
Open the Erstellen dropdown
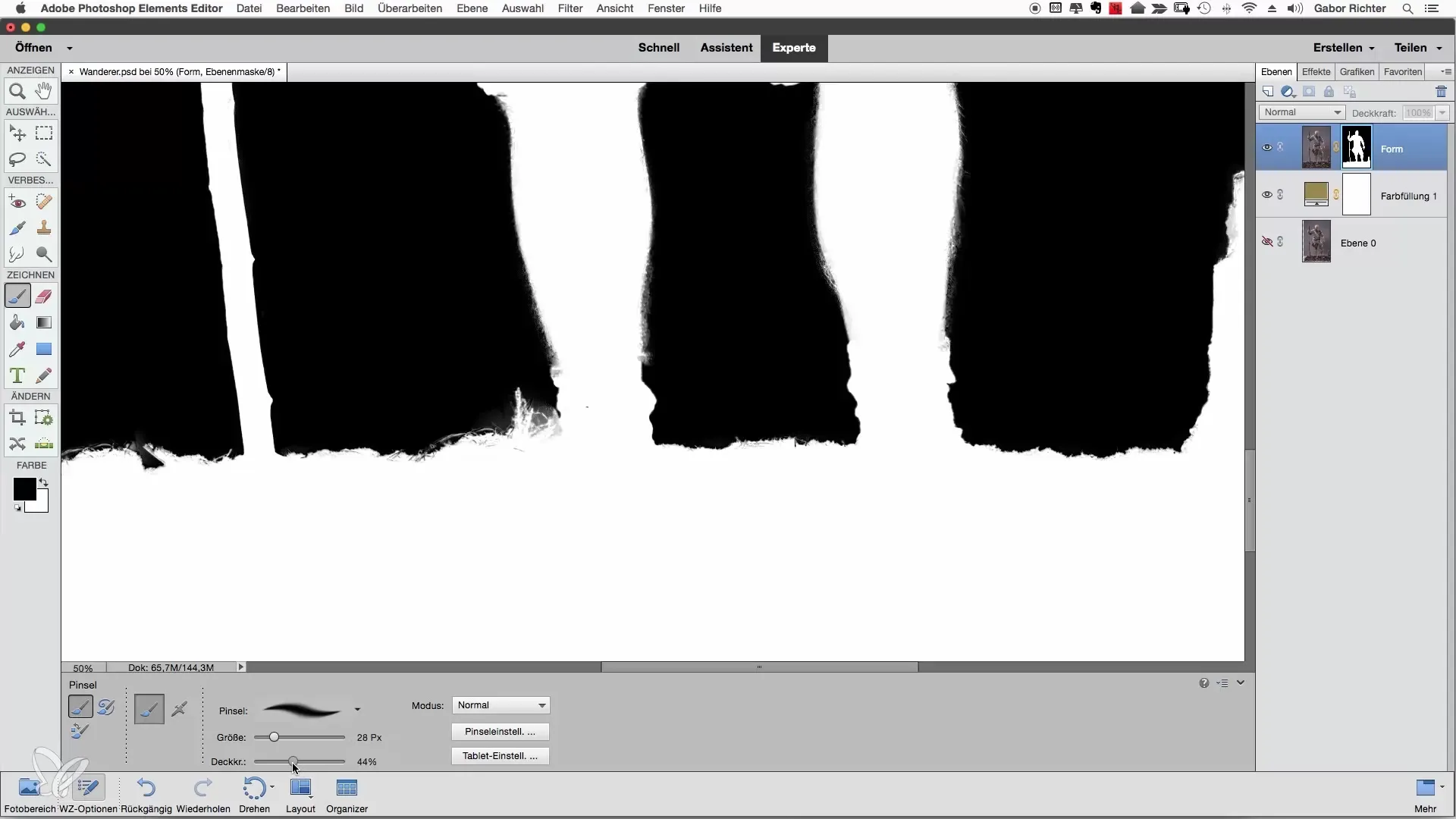coord(1344,48)
